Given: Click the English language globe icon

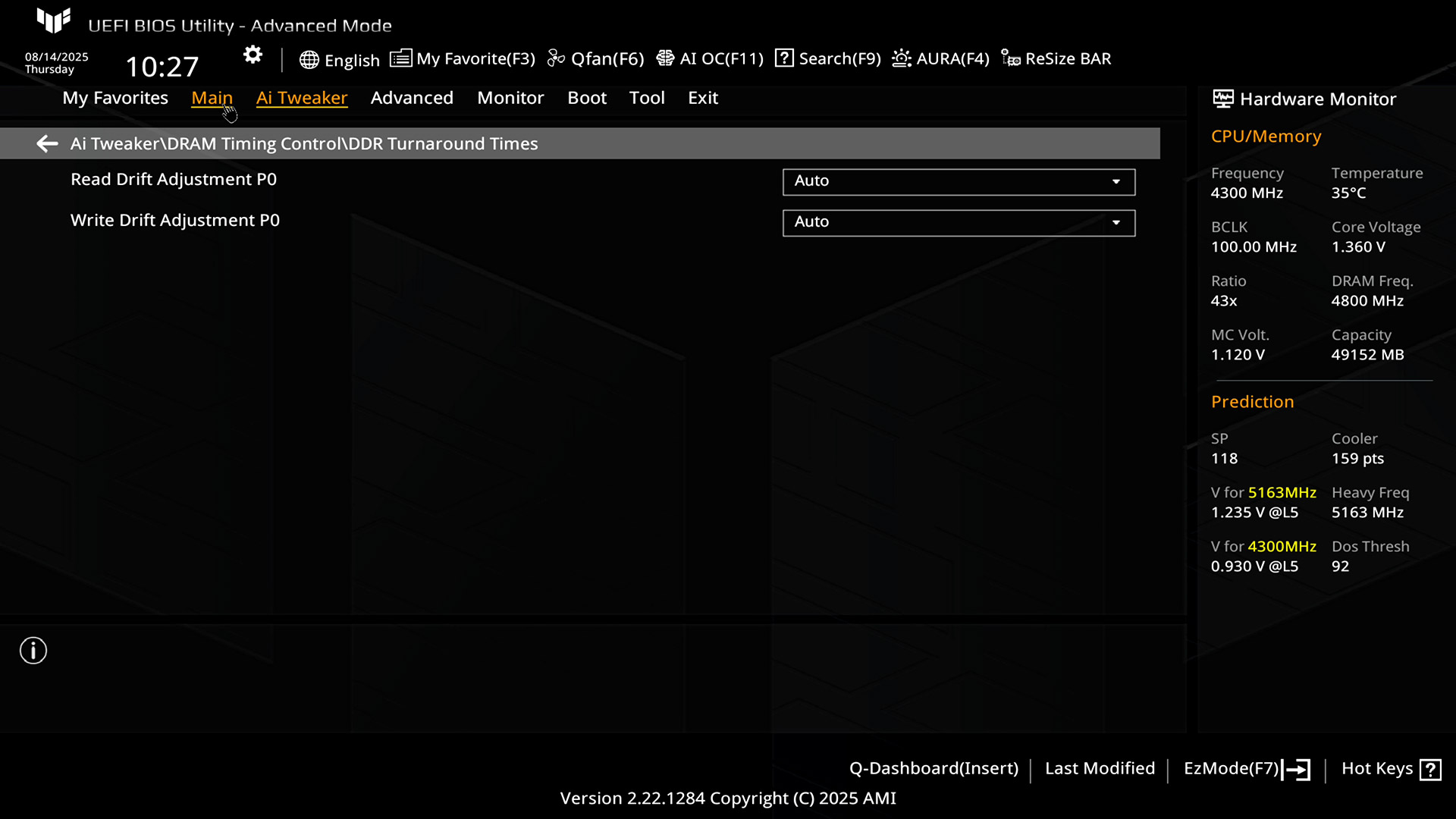Looking at the screenshot, I should pyautogui.click(x=309, y=60).
